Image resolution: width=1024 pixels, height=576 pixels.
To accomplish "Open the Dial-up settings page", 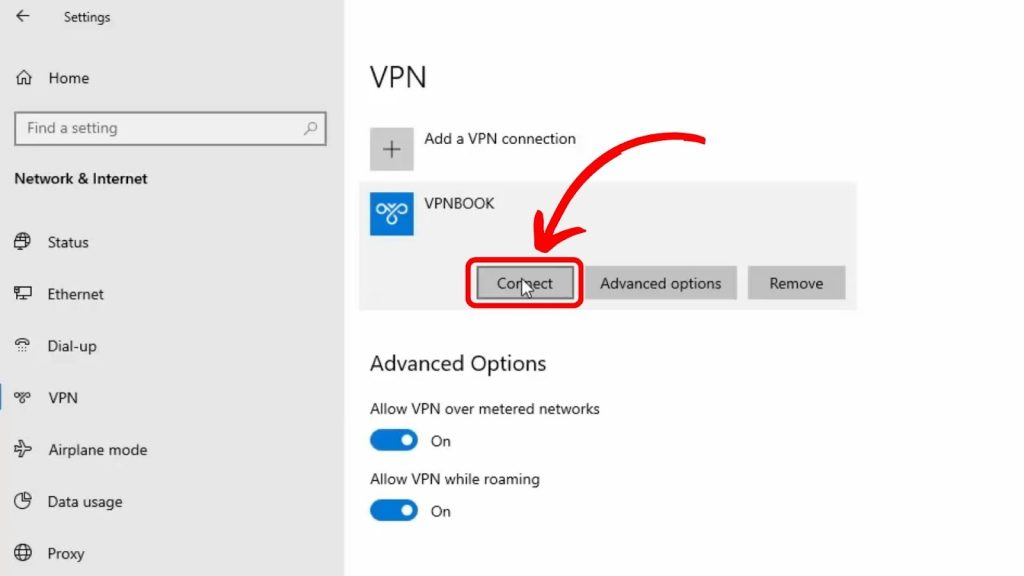I will point(72,345).
